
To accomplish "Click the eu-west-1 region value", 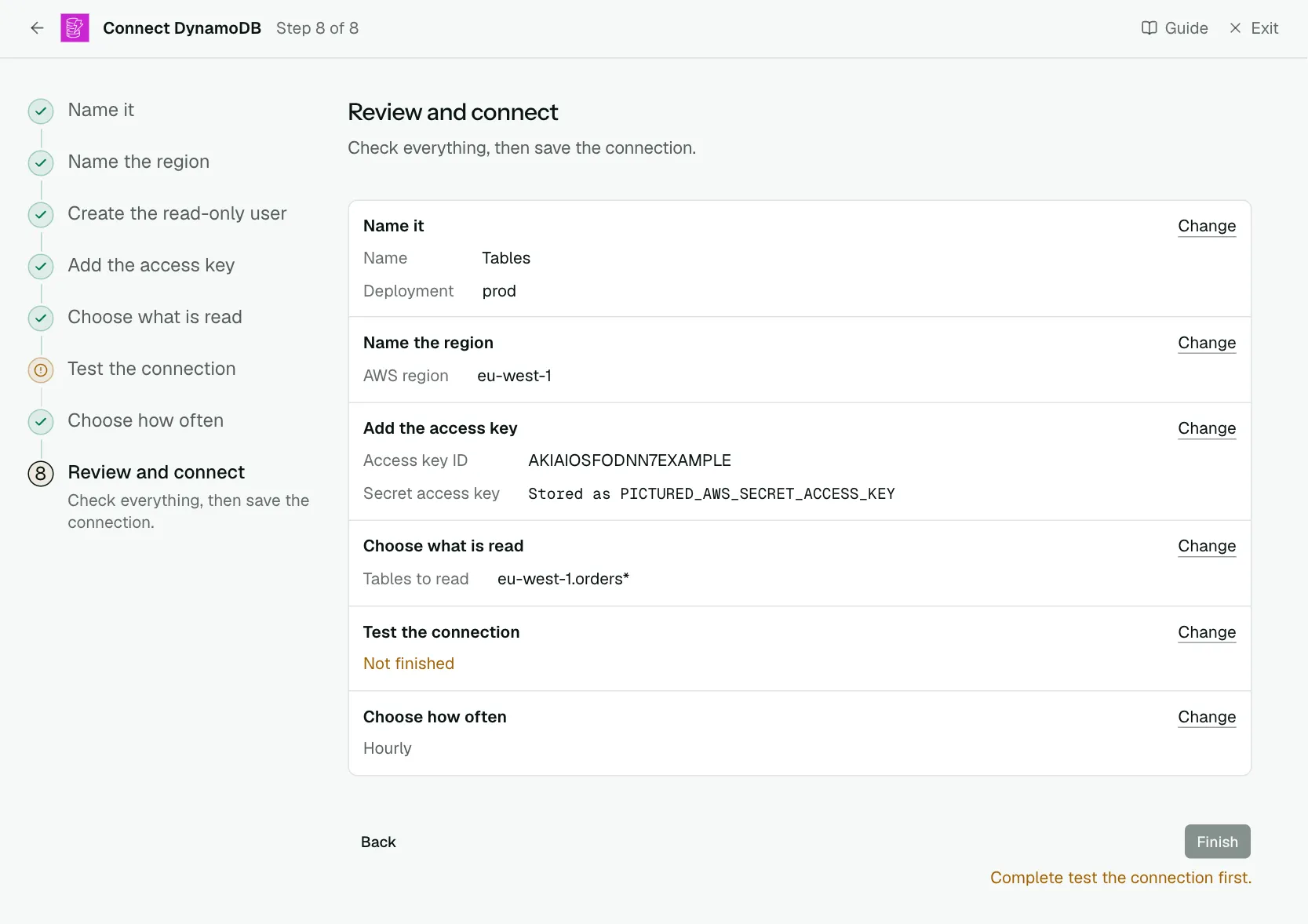I will click(x=514, y=376).
